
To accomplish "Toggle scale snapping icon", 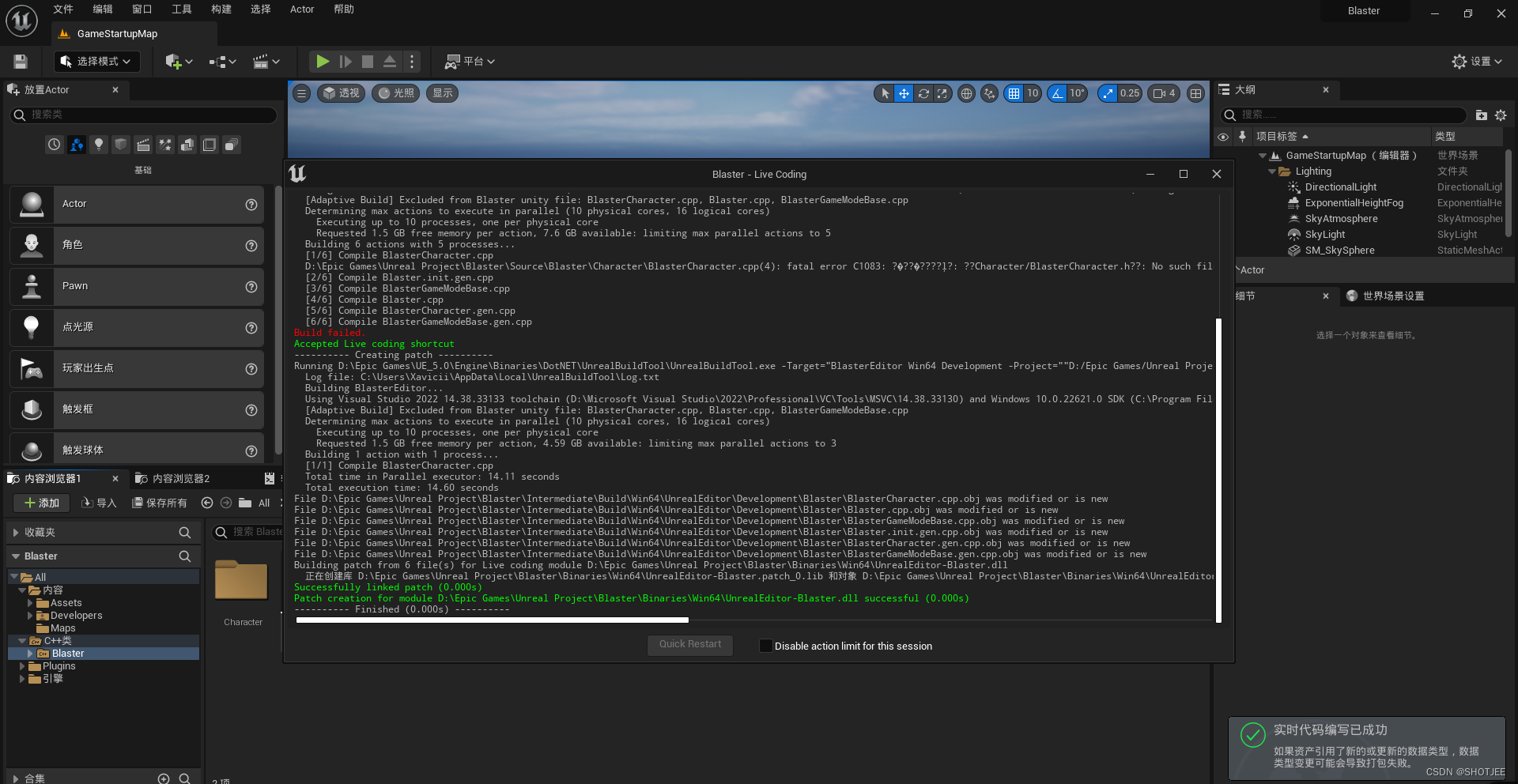I will tap(1108, 93).
